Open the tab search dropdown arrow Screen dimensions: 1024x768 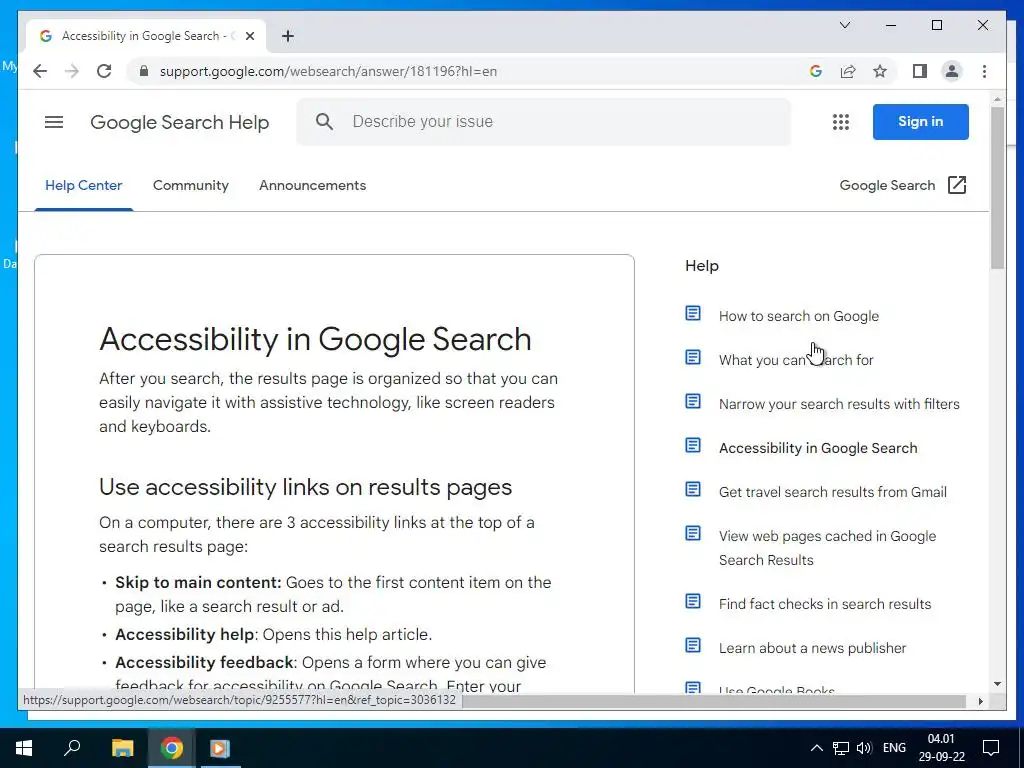(844, 25)
